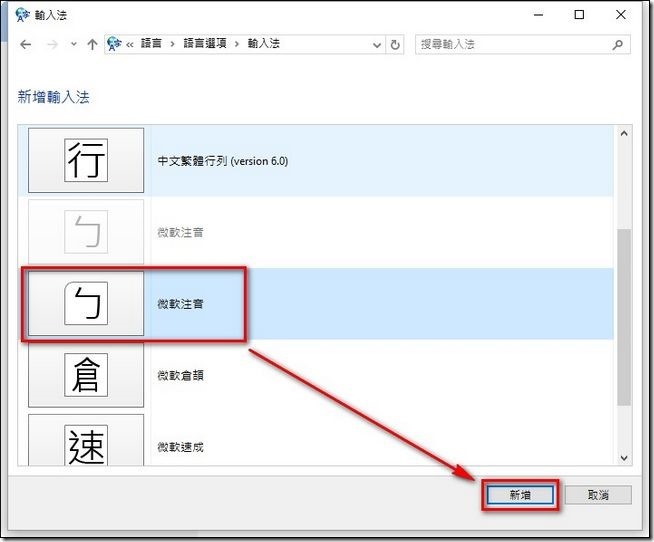Click the list scrollbar up arrow
The image size is (654, 542).
coord(624,134)
